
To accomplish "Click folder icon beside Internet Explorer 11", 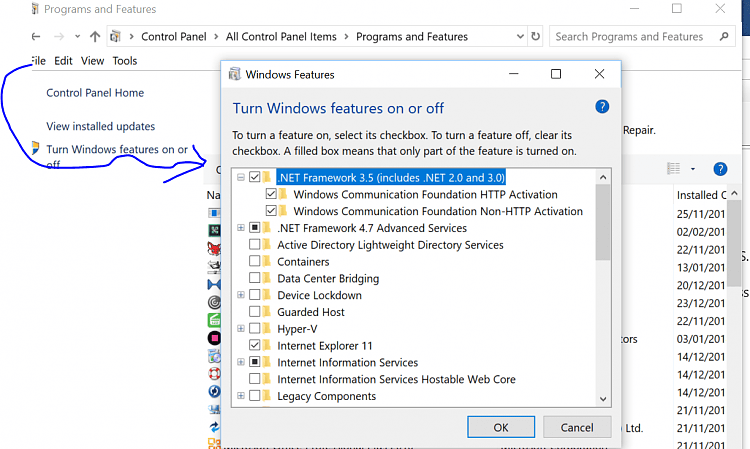I will pos(267,345).
